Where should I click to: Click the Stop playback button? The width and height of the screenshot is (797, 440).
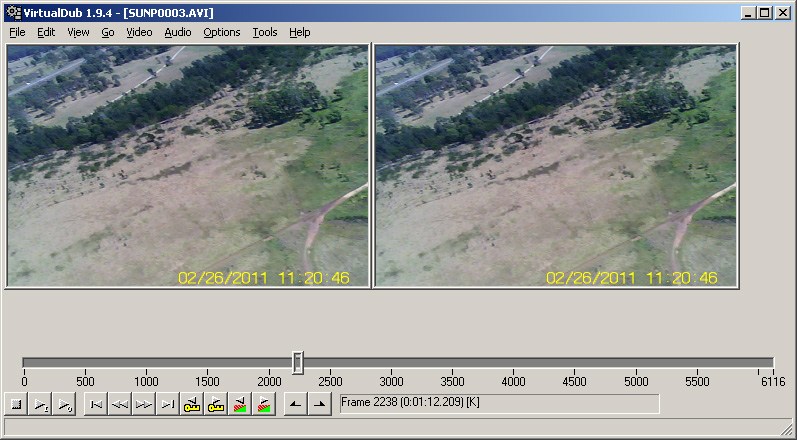(16, 404)
